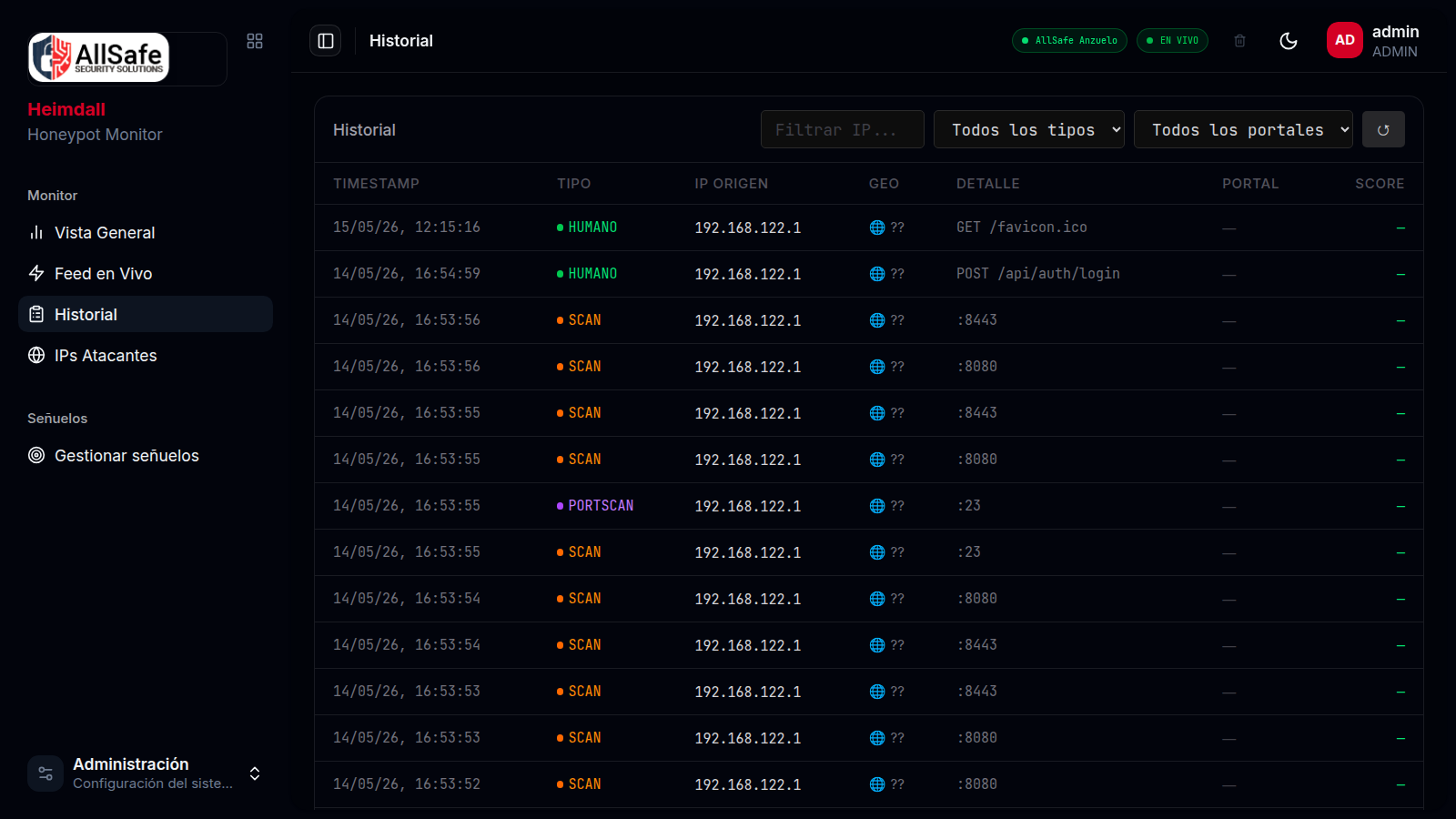This screenshot has height=819, width=1456.
Task: Expand the Administración menu chevron
Action: pos(255,773)
